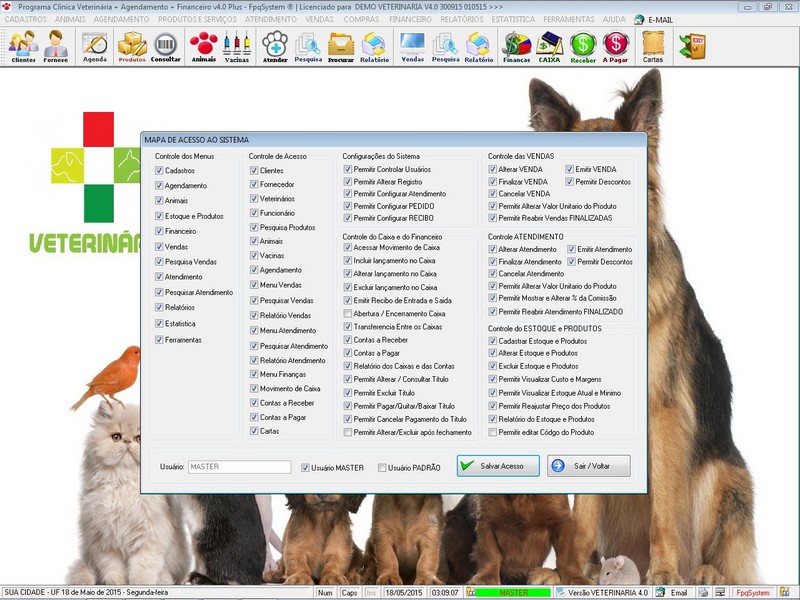Open the Produtos boxes icon
Viewport: 800px width, 600px height.
pyautogui.click(x=132, y=46)
